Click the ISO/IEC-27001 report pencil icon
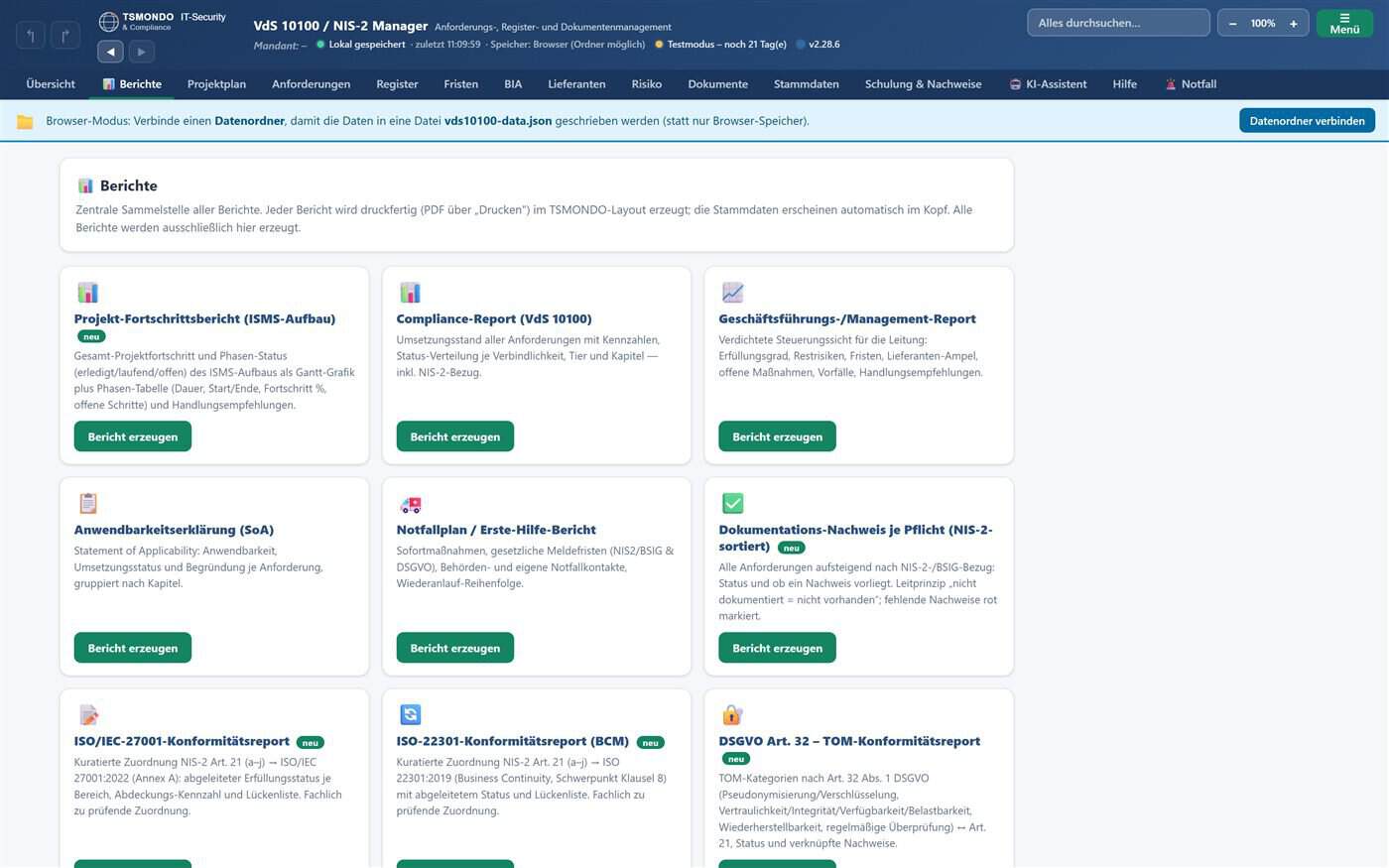The height and width of the screenshot is (868, 1389). click(88, 714)
